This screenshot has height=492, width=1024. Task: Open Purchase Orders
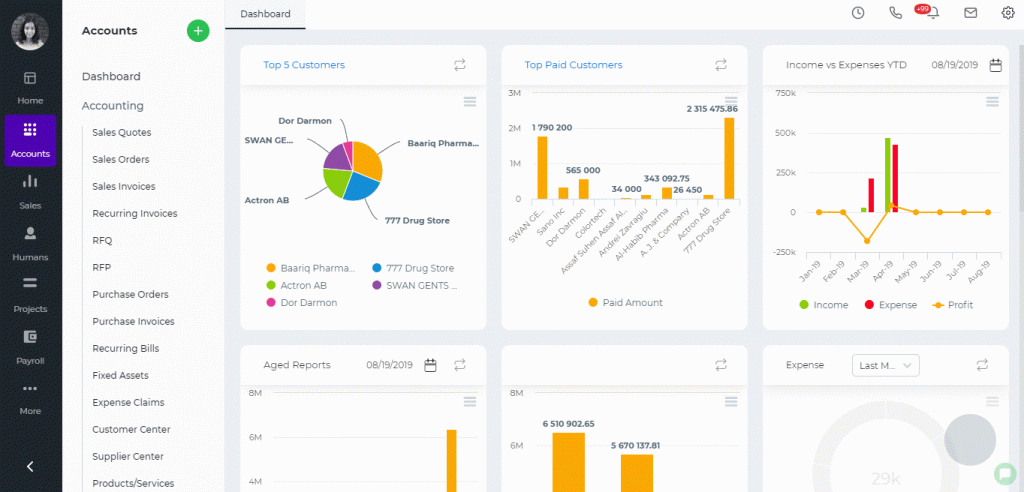[x=130, y=295]
